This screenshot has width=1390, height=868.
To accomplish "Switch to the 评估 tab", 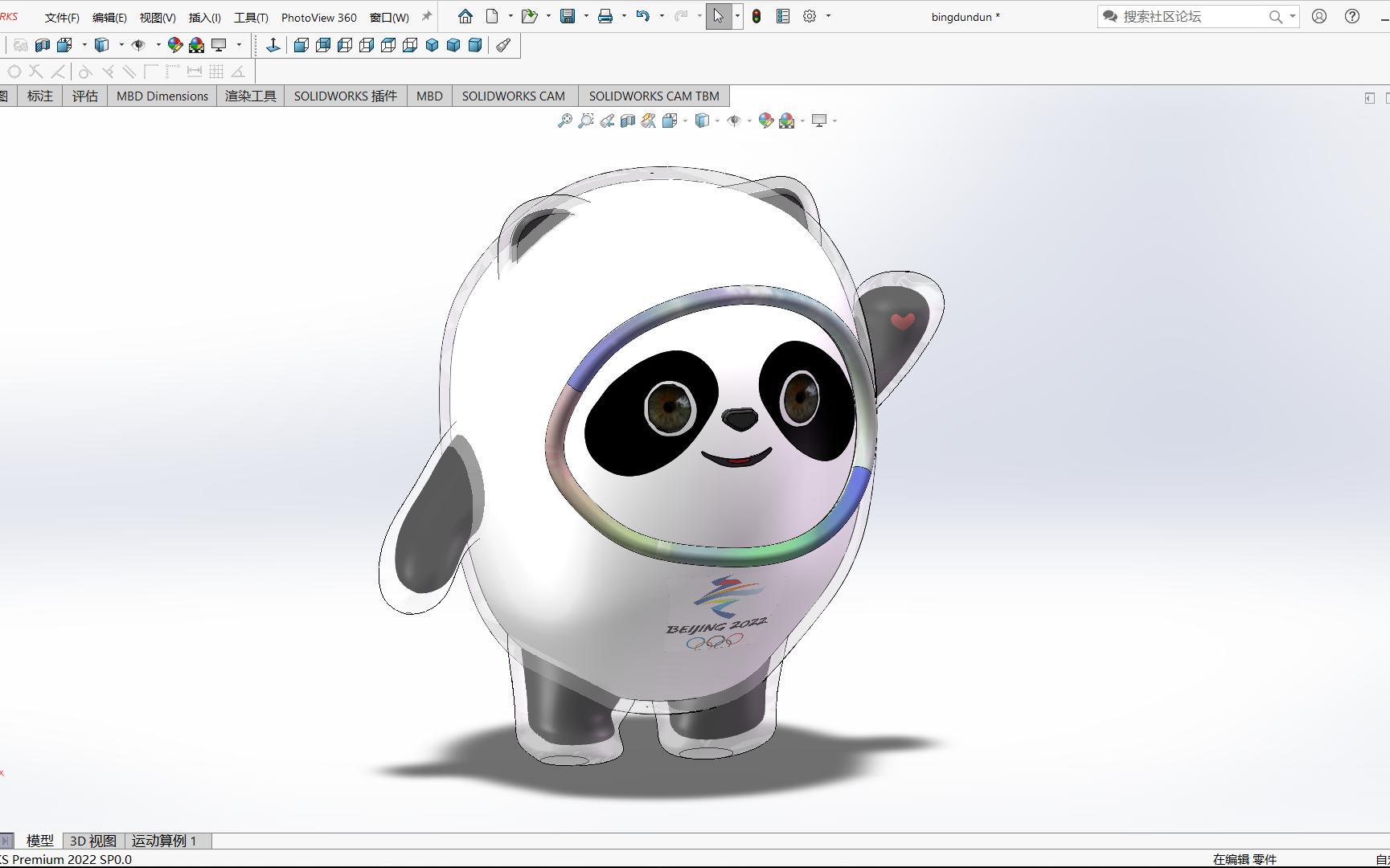I will coord(84,96).
